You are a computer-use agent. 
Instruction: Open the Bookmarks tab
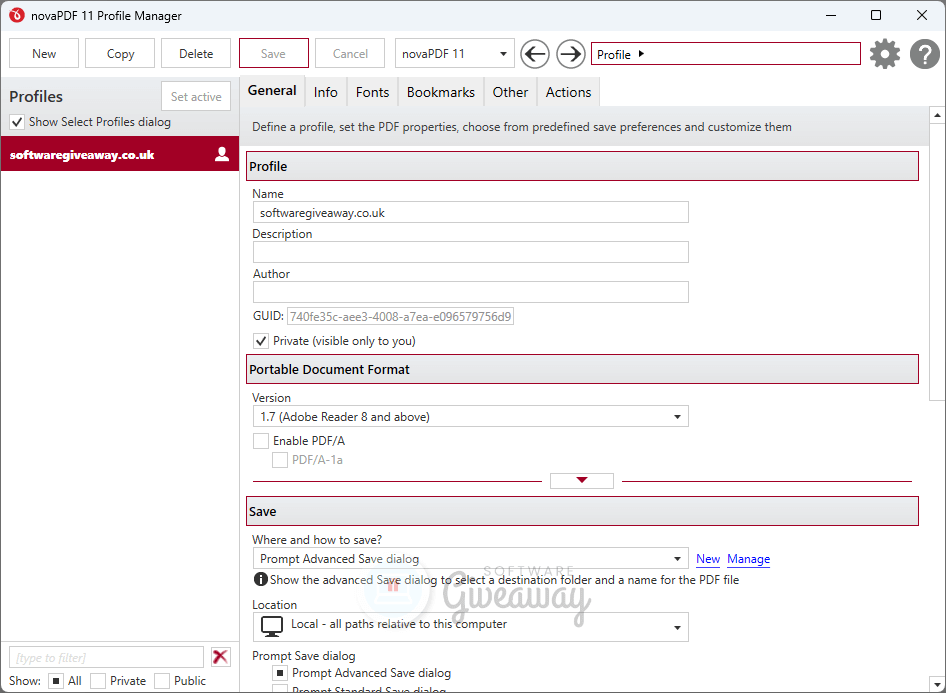(x=440, y=92)
